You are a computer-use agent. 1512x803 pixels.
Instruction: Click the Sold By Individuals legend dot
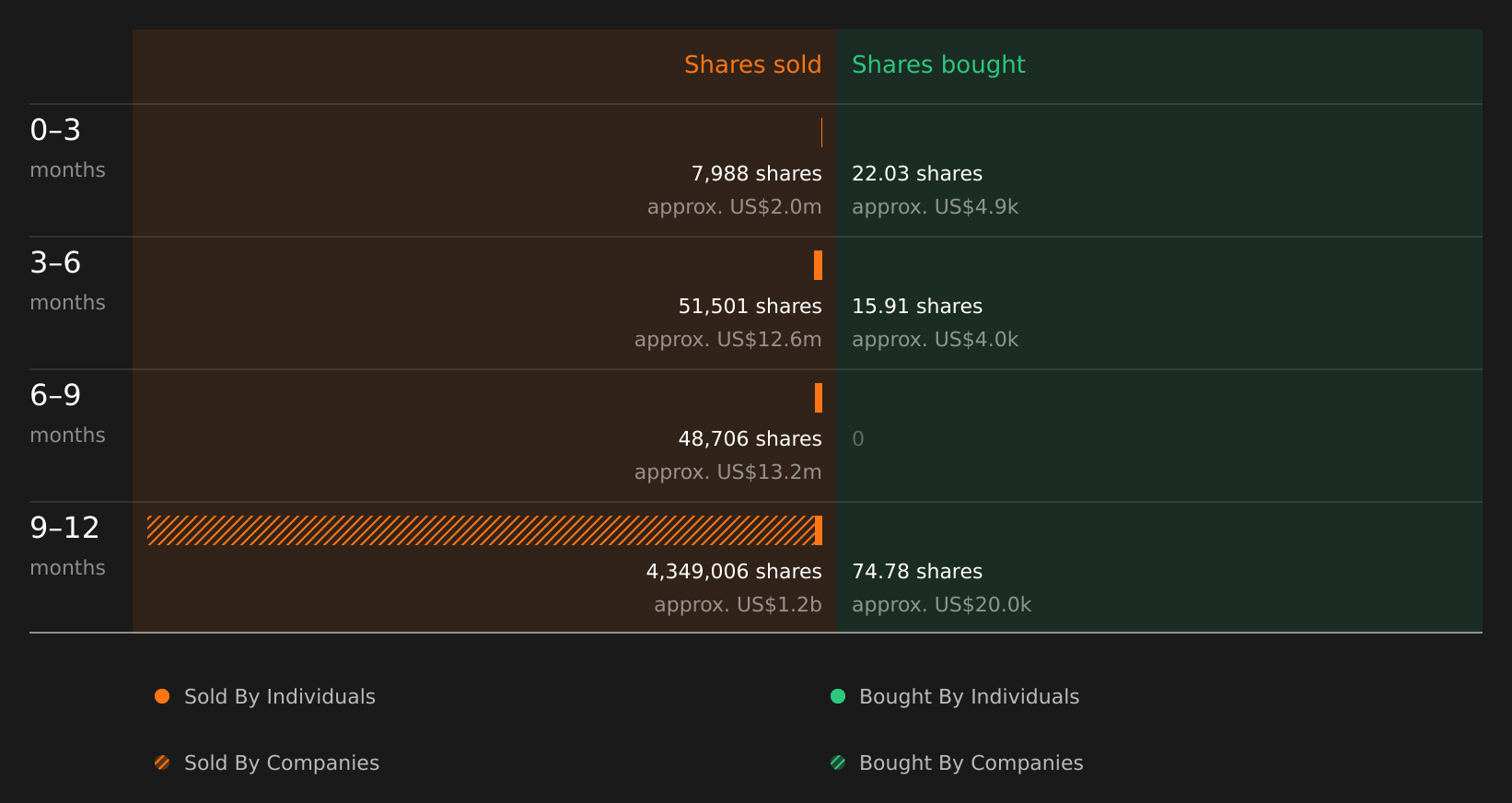pos(162,696)
